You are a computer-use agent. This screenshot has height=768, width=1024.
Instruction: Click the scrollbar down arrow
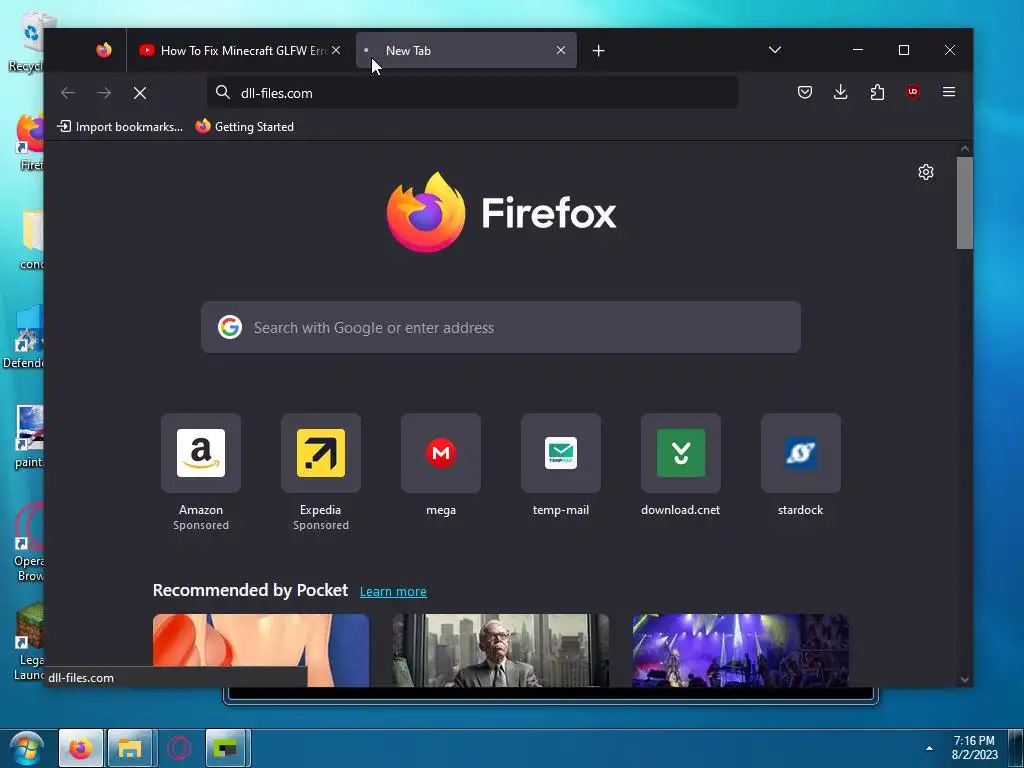pos(965,679)
